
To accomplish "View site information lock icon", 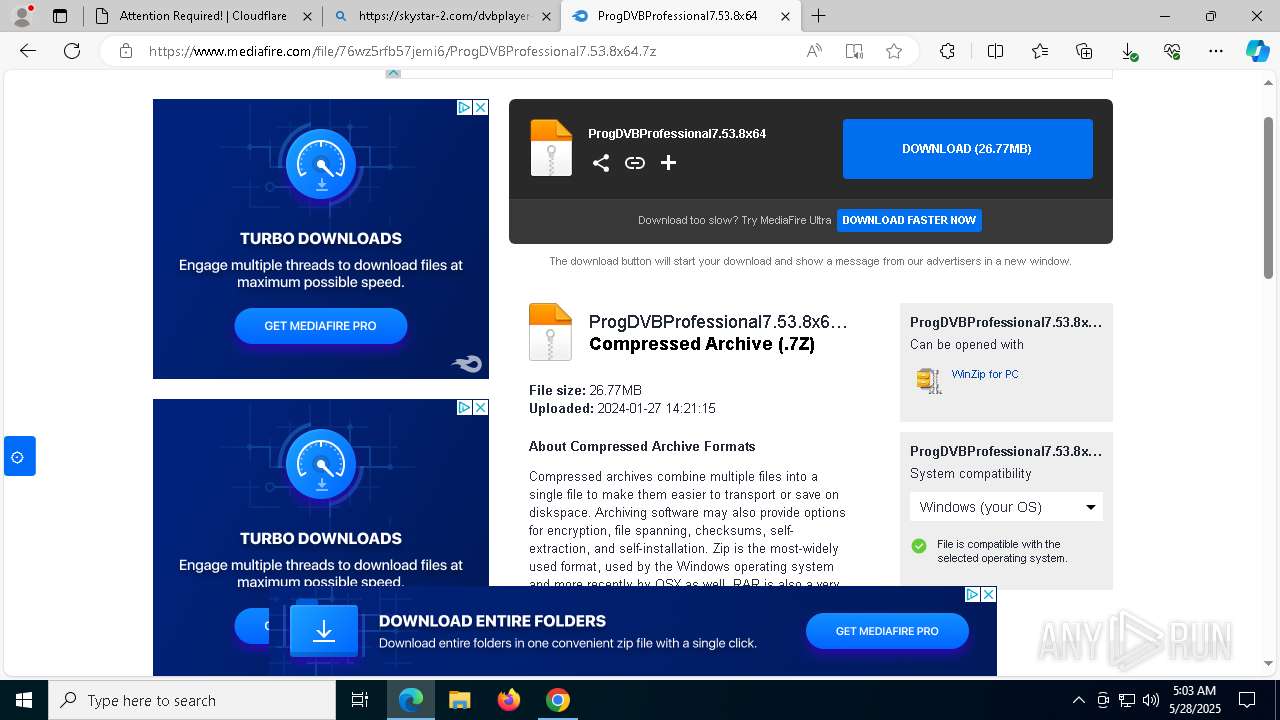I will click(126, 51).
